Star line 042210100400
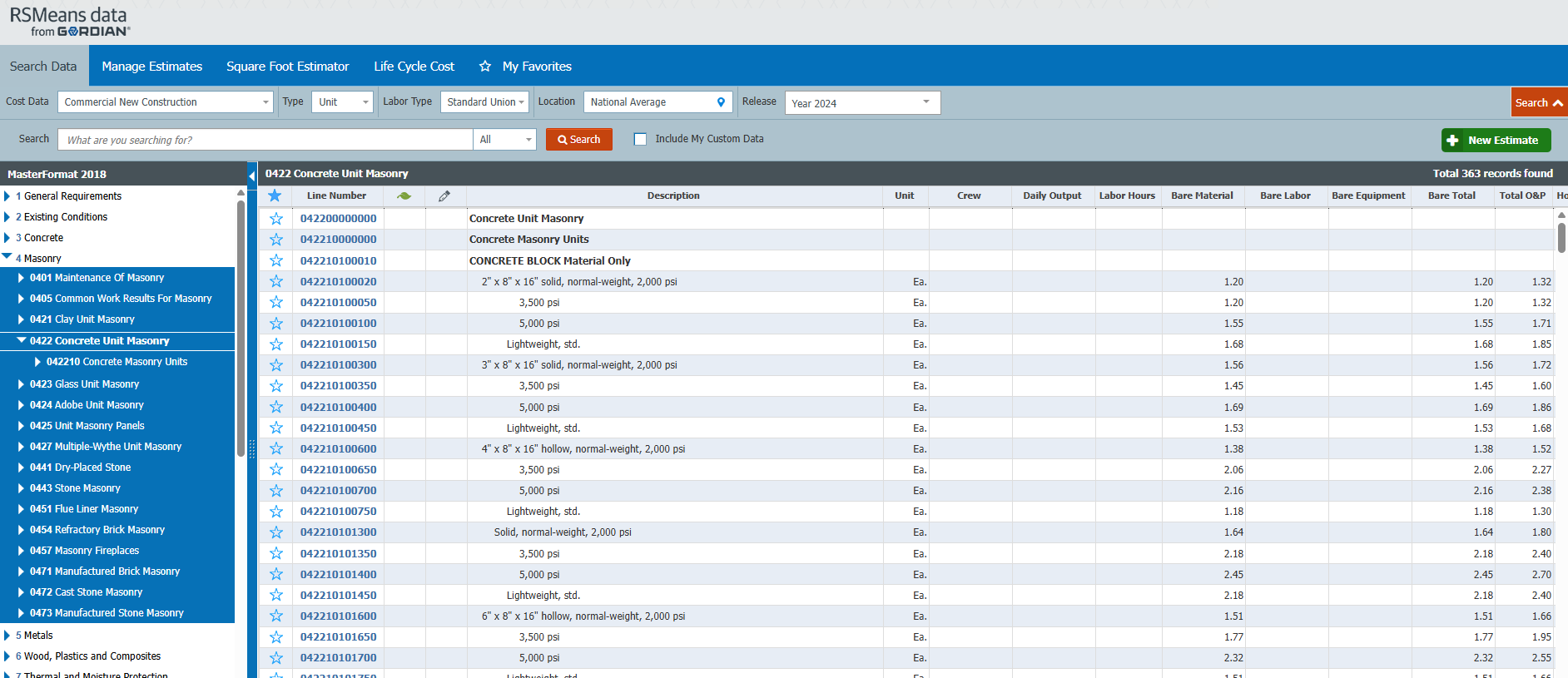This screenshot has height=678, width=1568. point(275,407)
